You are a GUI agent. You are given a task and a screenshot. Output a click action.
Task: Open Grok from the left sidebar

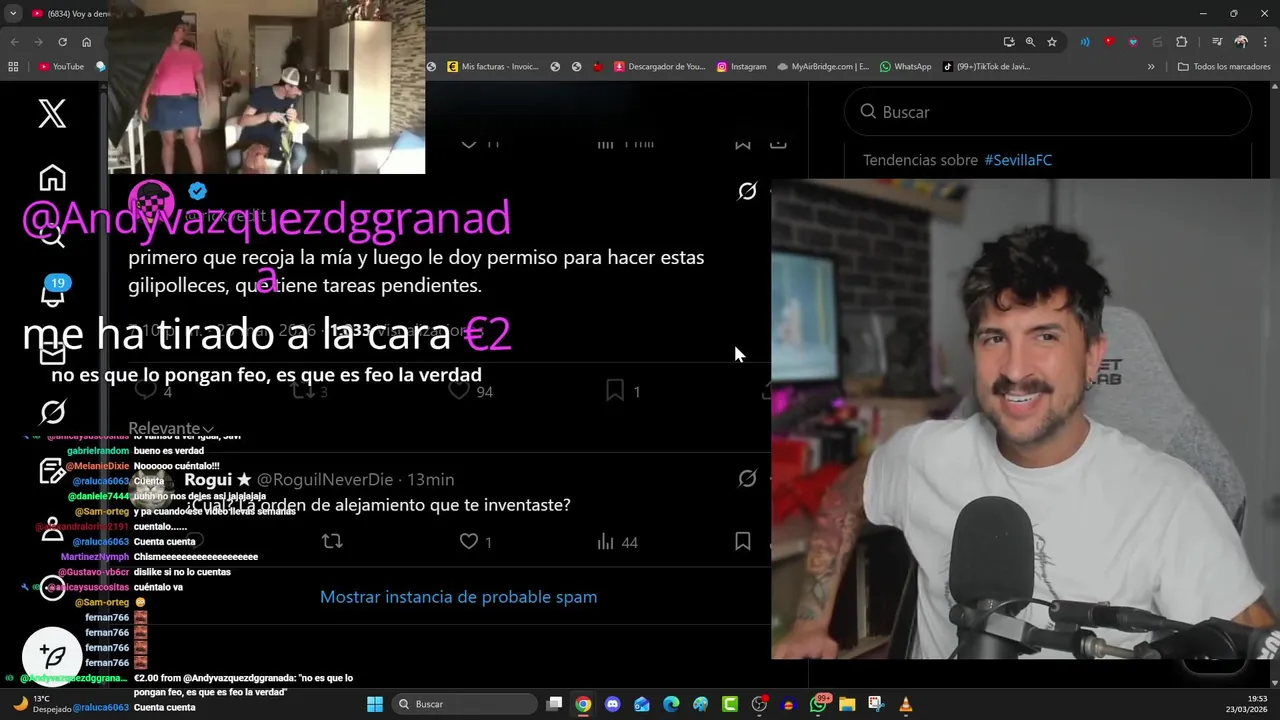(52, 412)
